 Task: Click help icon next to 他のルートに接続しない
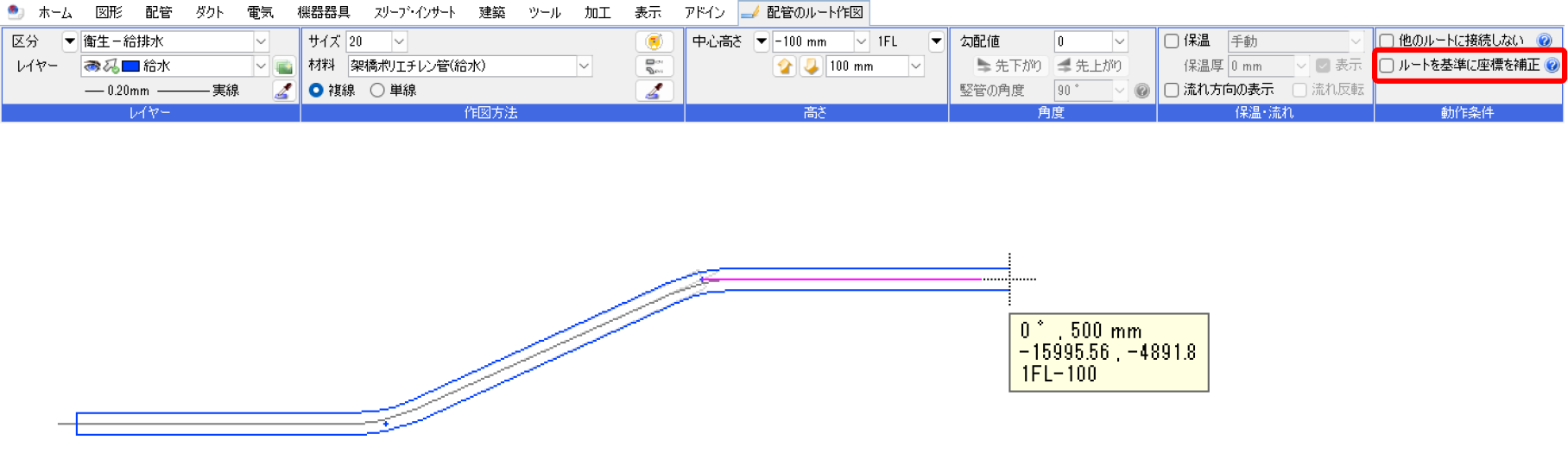click(1545, 41)
